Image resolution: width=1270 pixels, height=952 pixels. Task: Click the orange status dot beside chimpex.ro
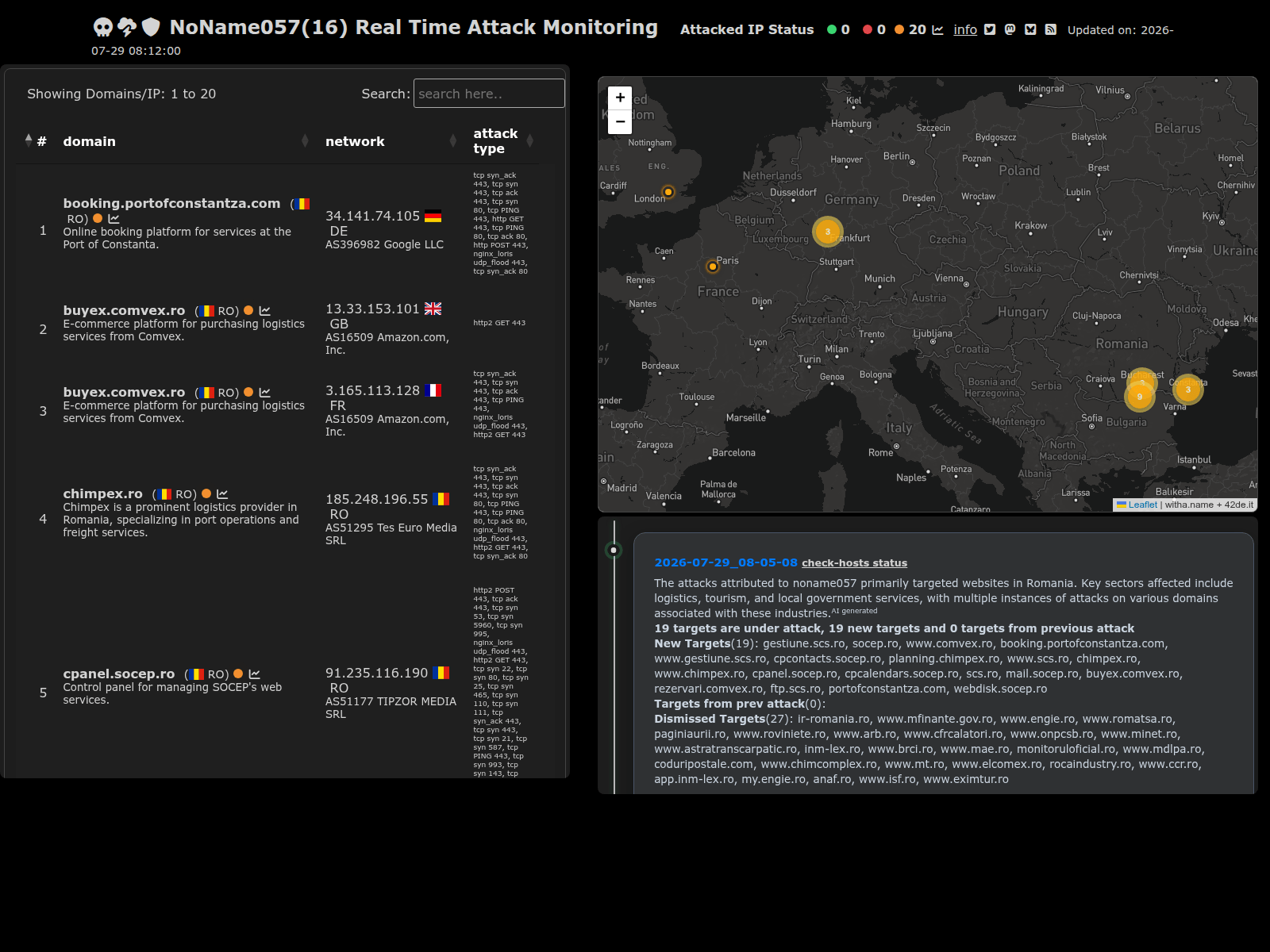[x=206, y=493]
